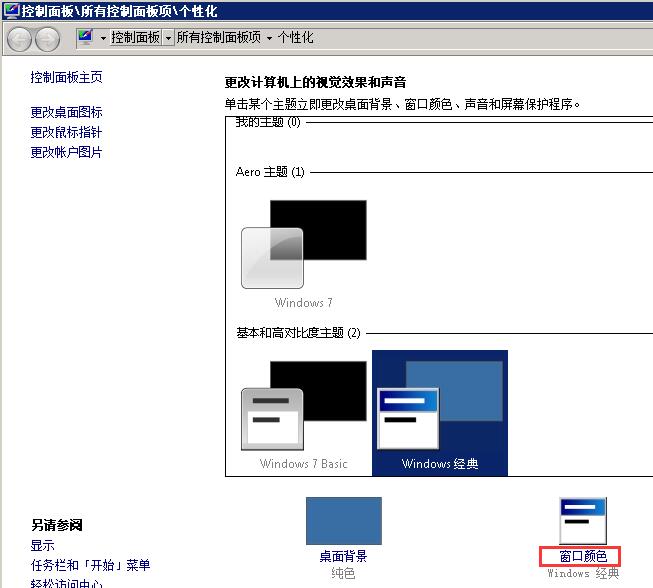
Task: Open the dropdown arrow next to the address bar monitor icon
Action: click(x=103, y=38)
